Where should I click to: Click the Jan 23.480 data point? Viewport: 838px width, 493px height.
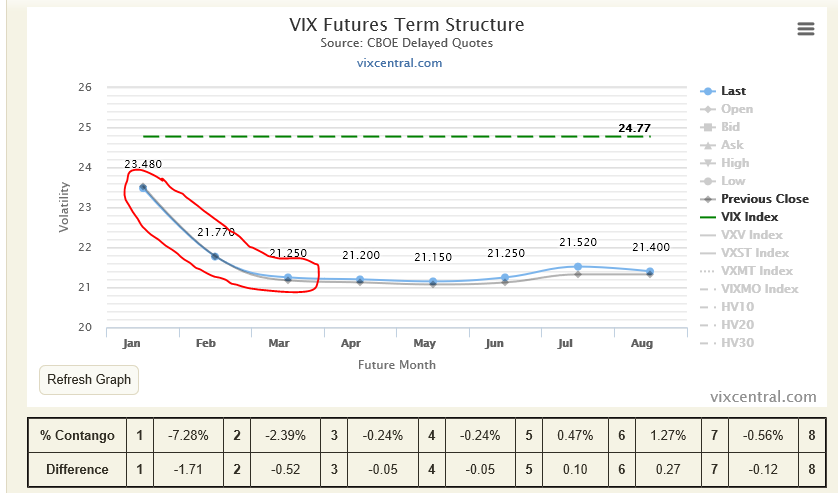(x=143, y=187)
